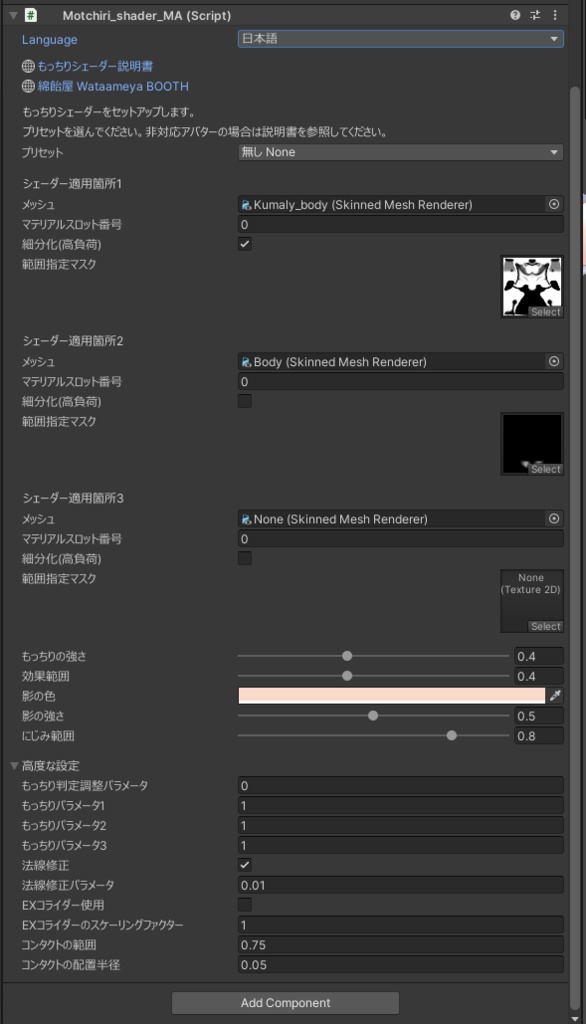Open the 影の色 color swatch
The width and height of the screenshot is (586, 1024).
[x=391, y=696]
